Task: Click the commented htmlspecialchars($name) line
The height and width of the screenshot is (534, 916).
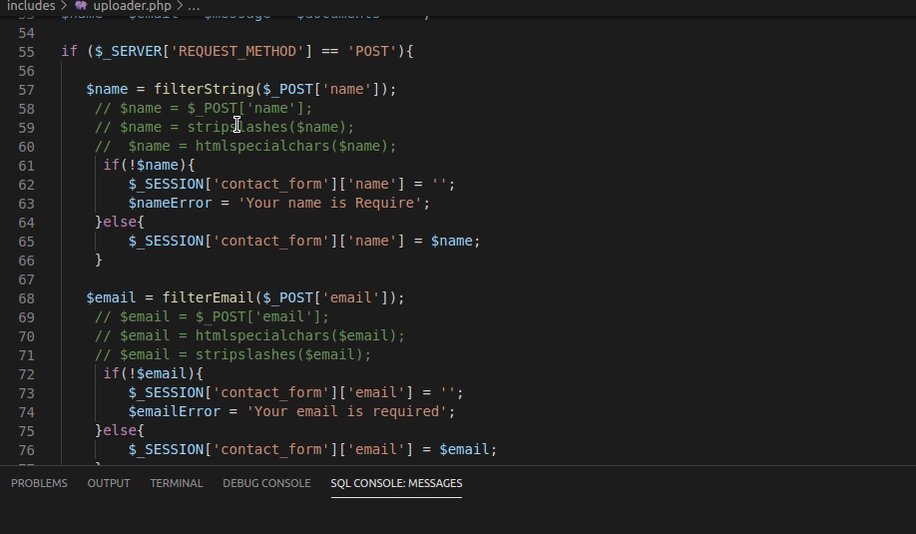Action: [245, 146]
